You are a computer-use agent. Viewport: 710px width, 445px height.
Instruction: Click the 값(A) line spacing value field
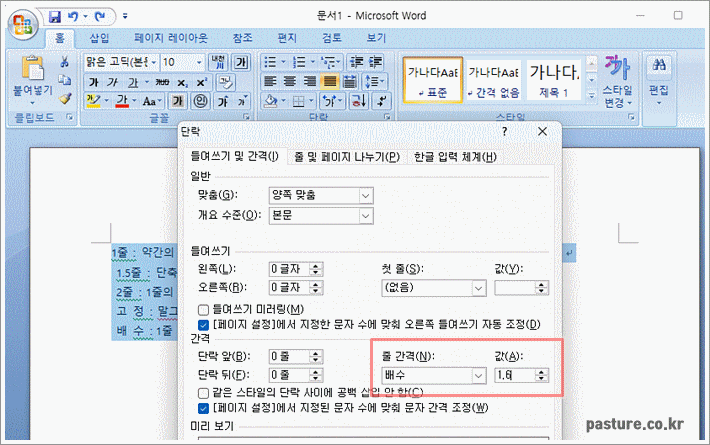point(515,375)
